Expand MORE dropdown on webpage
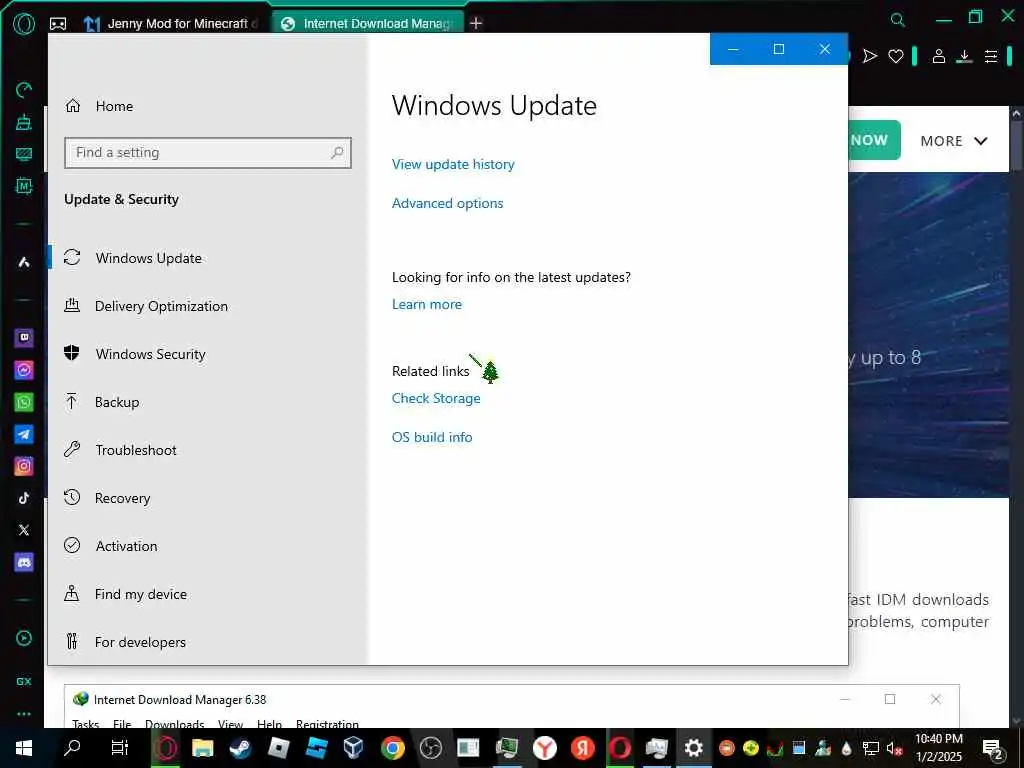1024x768 pixels. click(x=954, y=141)
